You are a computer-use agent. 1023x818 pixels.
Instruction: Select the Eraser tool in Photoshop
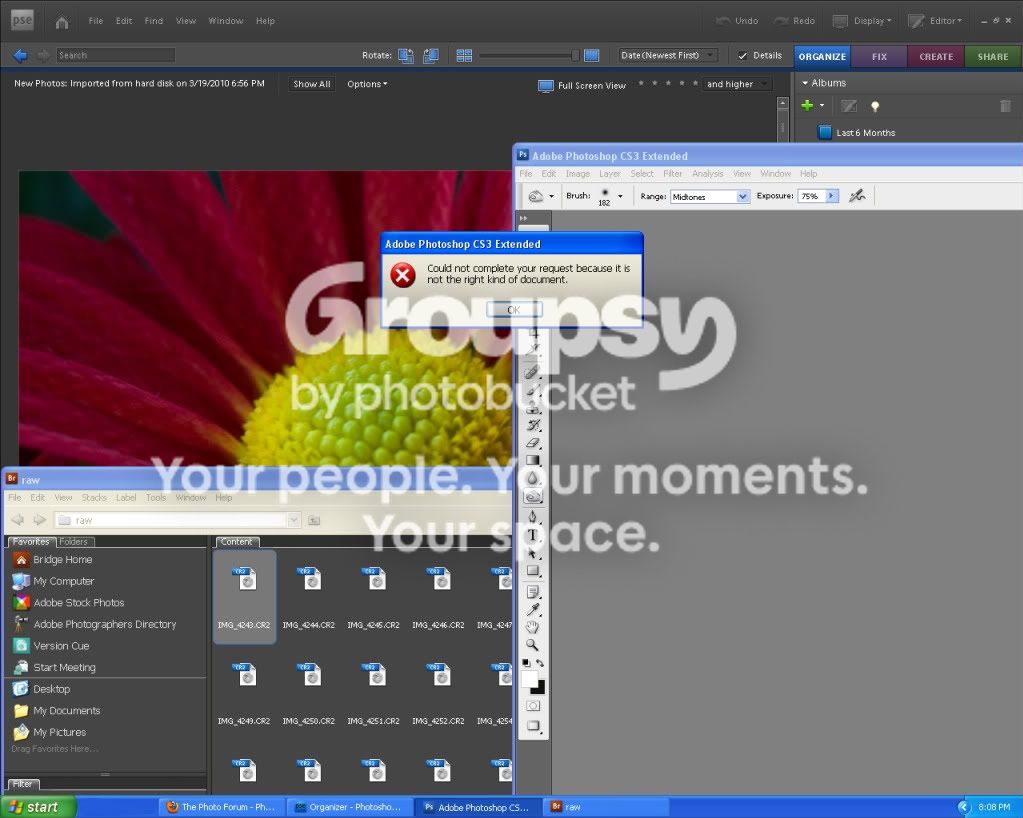click(532, 443)
